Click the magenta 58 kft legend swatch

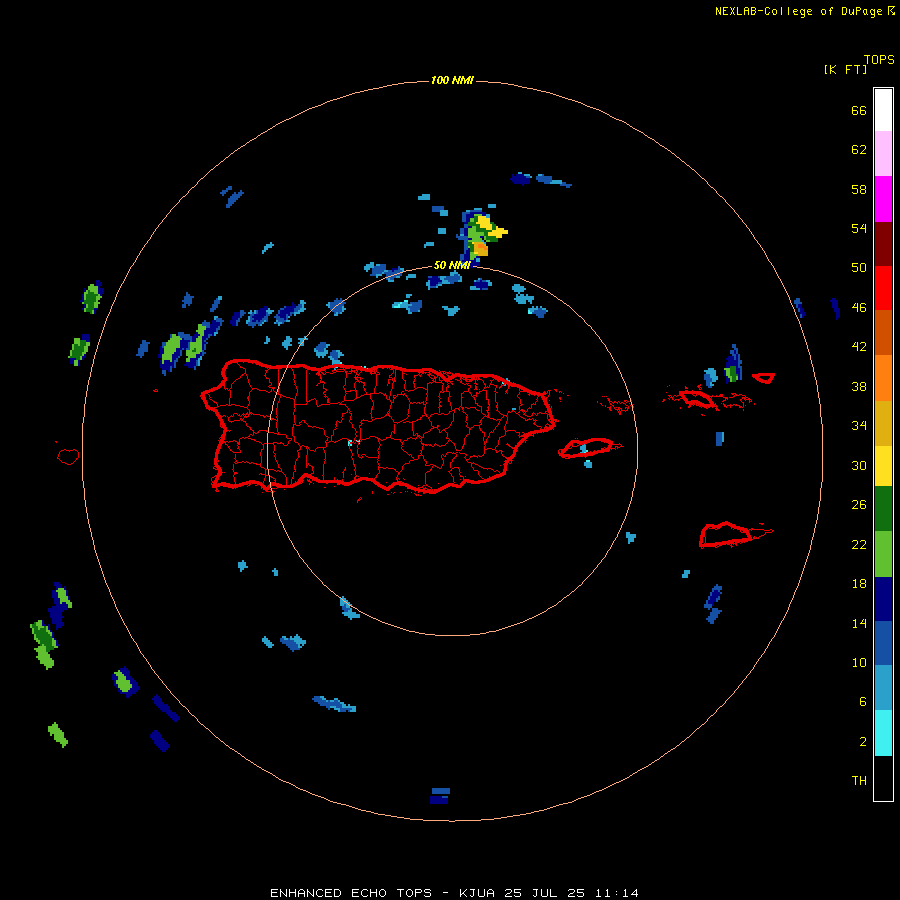pos(883,199)
